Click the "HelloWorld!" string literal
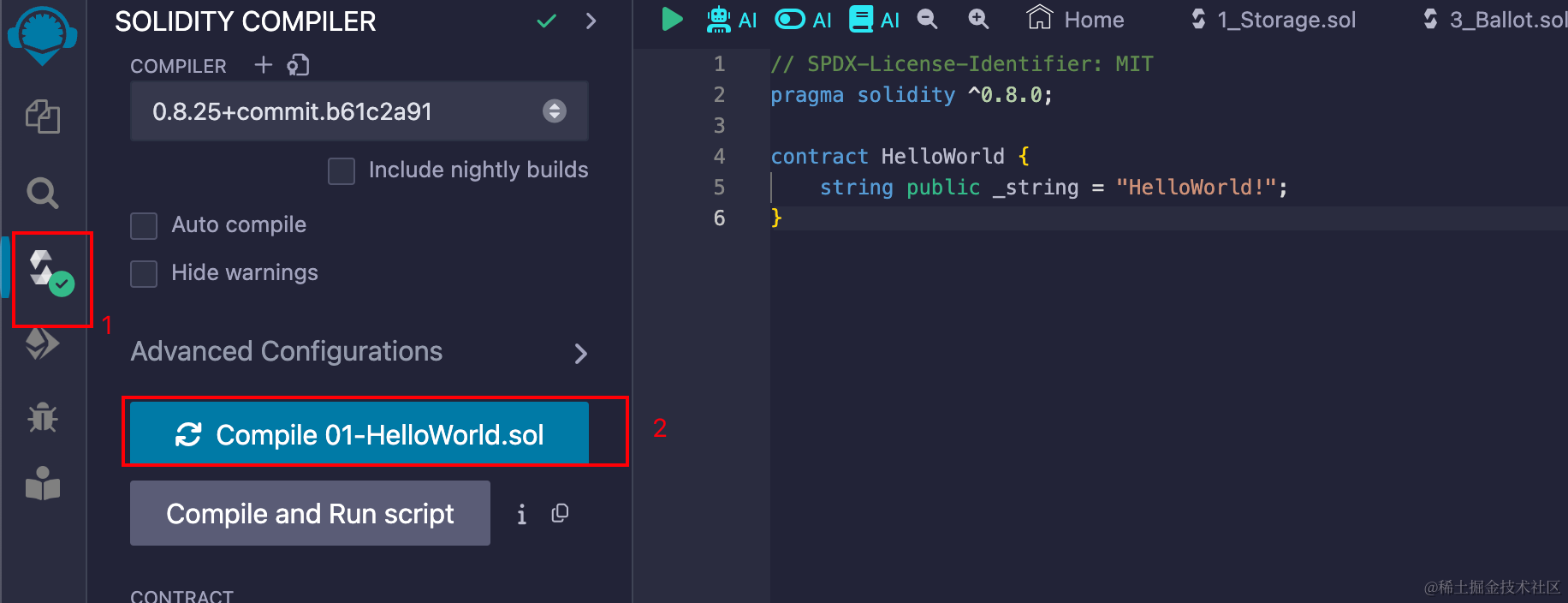Image resolution: width=1568 pixels, height=603 pixels. tap(1196, 187)
